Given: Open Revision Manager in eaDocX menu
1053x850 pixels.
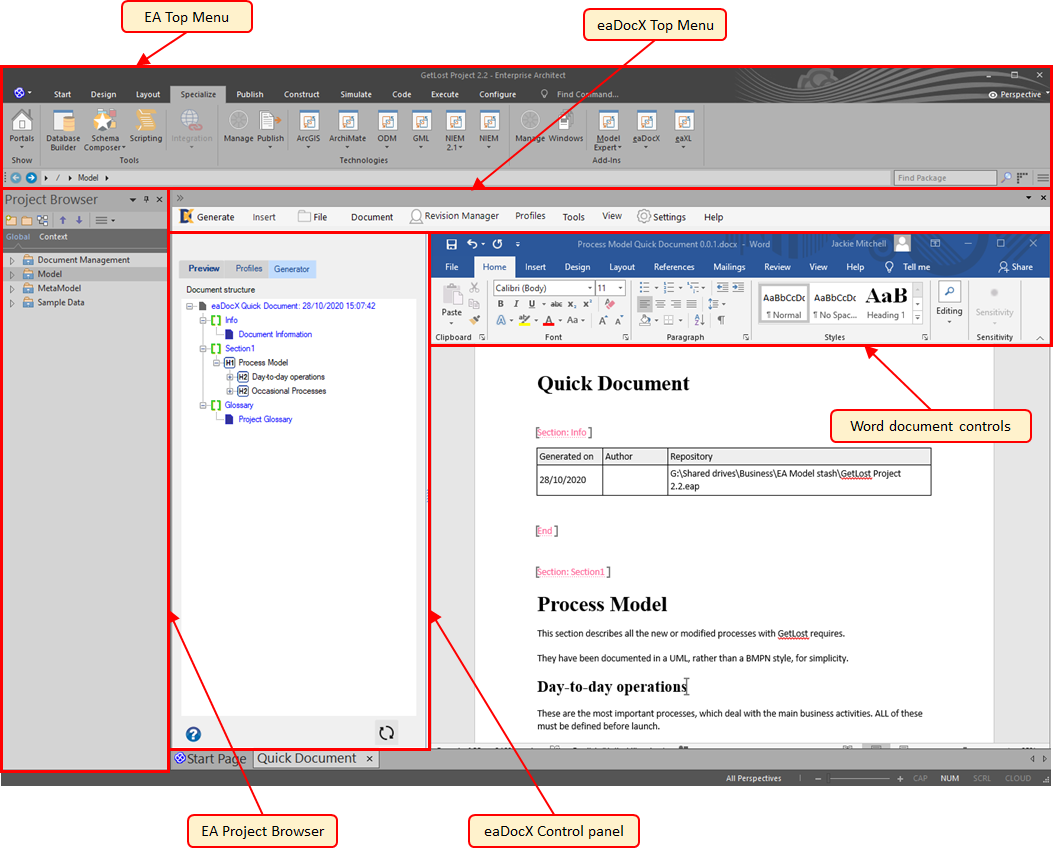Looking at the screenshot, I should [x=455, y=216].
